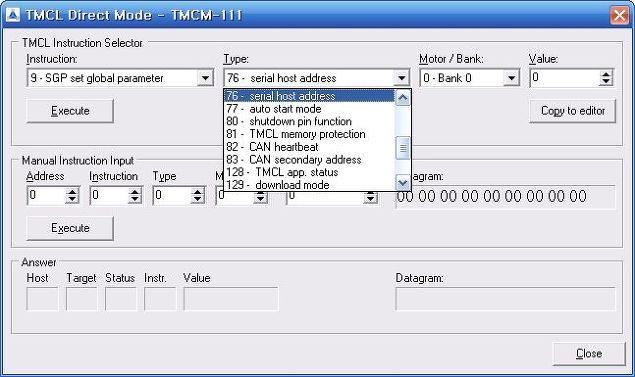Choose '82 - CAN heartbeat' entry
Viewport: 635px width, 377px height.
(x=309, y=147)
